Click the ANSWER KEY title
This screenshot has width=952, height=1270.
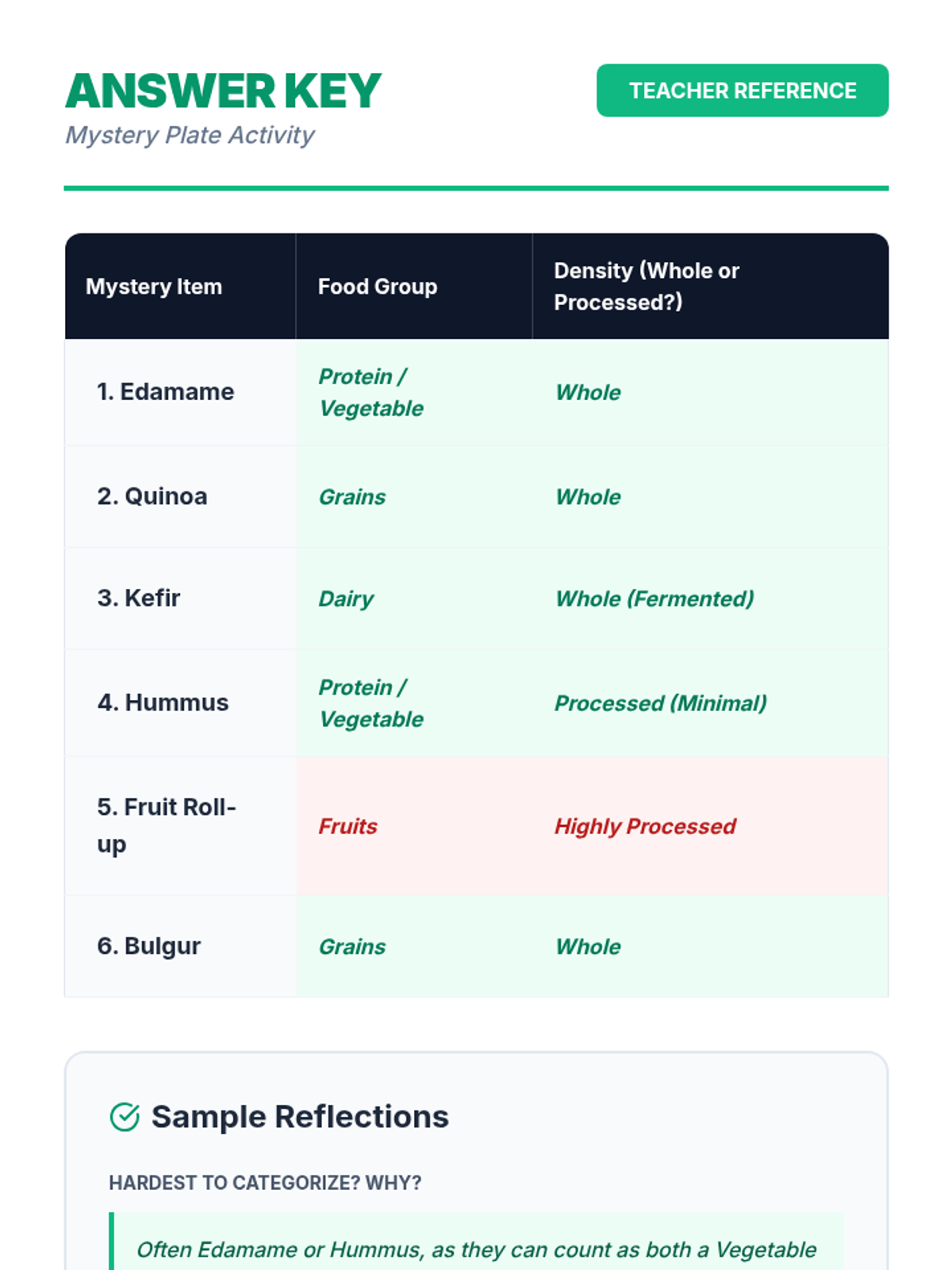tap(223, 90)
